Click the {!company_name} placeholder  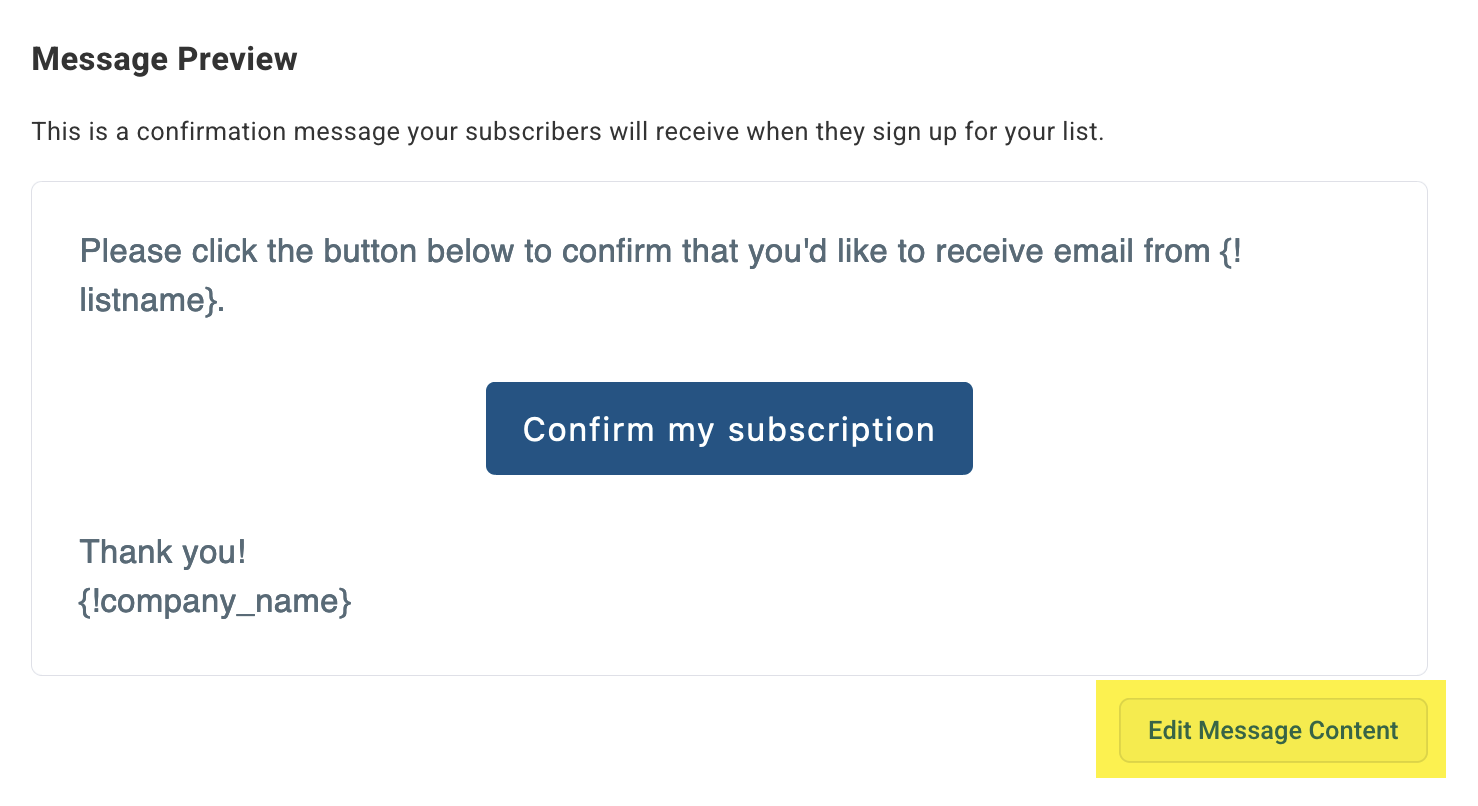pos(215,602)
